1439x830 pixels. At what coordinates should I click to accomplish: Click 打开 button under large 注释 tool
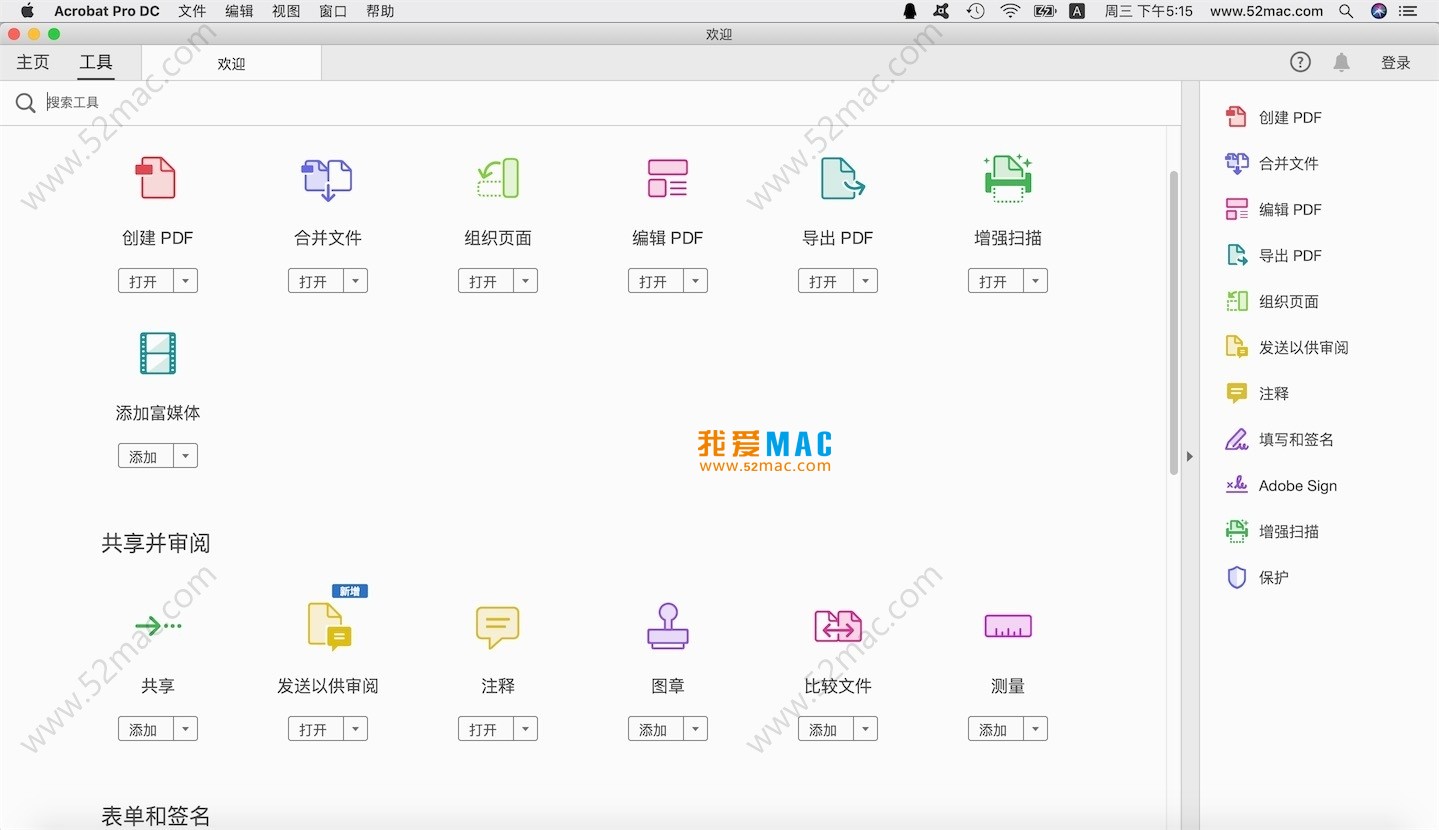click(486, 729)
